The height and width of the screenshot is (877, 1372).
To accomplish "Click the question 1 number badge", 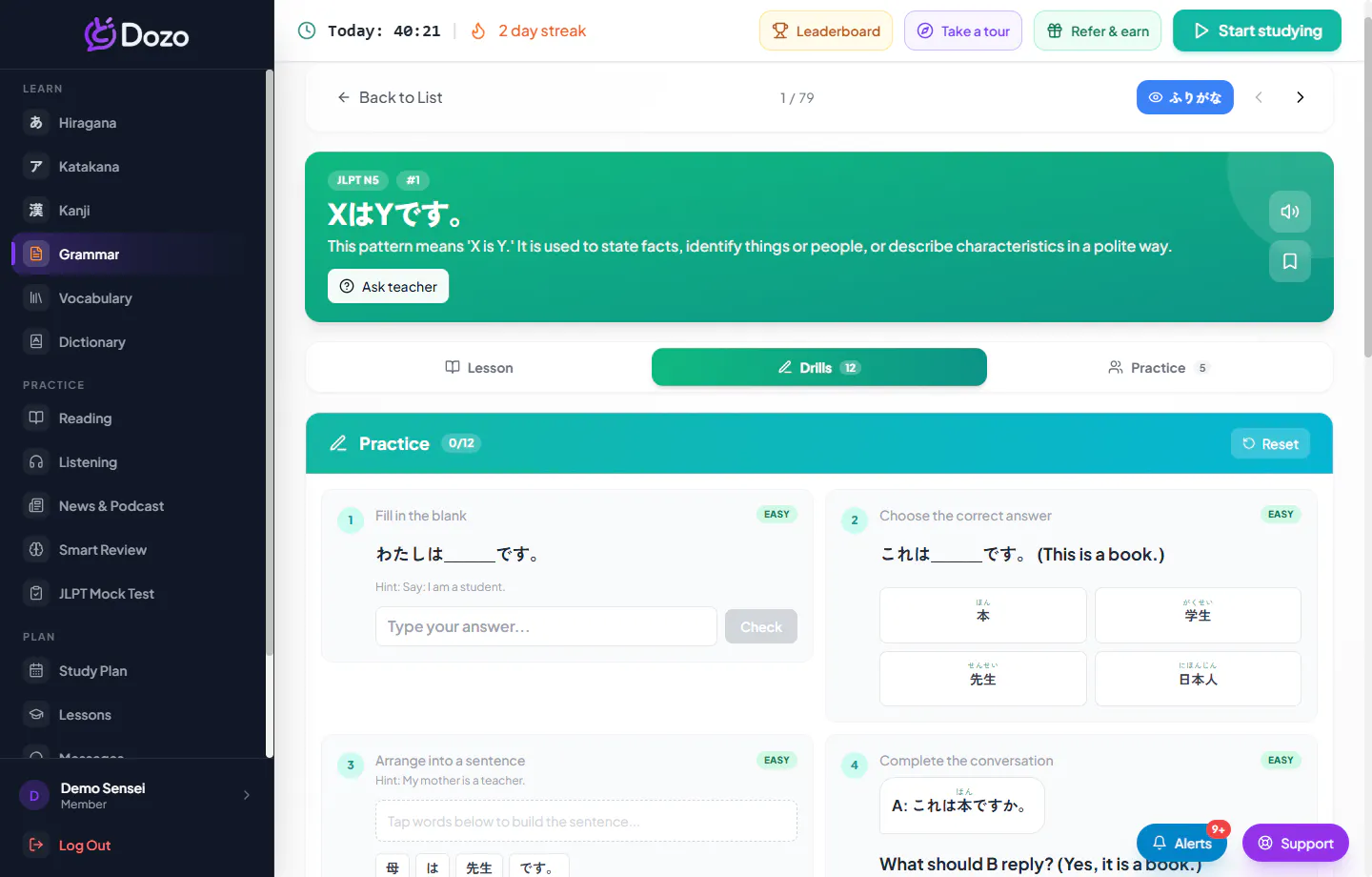I will (x=351, y=520).
